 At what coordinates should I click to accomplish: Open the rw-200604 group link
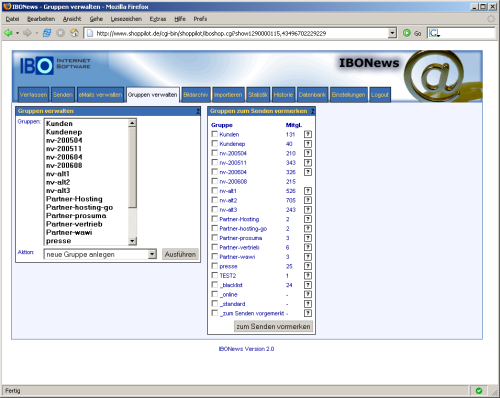[x=233, y=172]
